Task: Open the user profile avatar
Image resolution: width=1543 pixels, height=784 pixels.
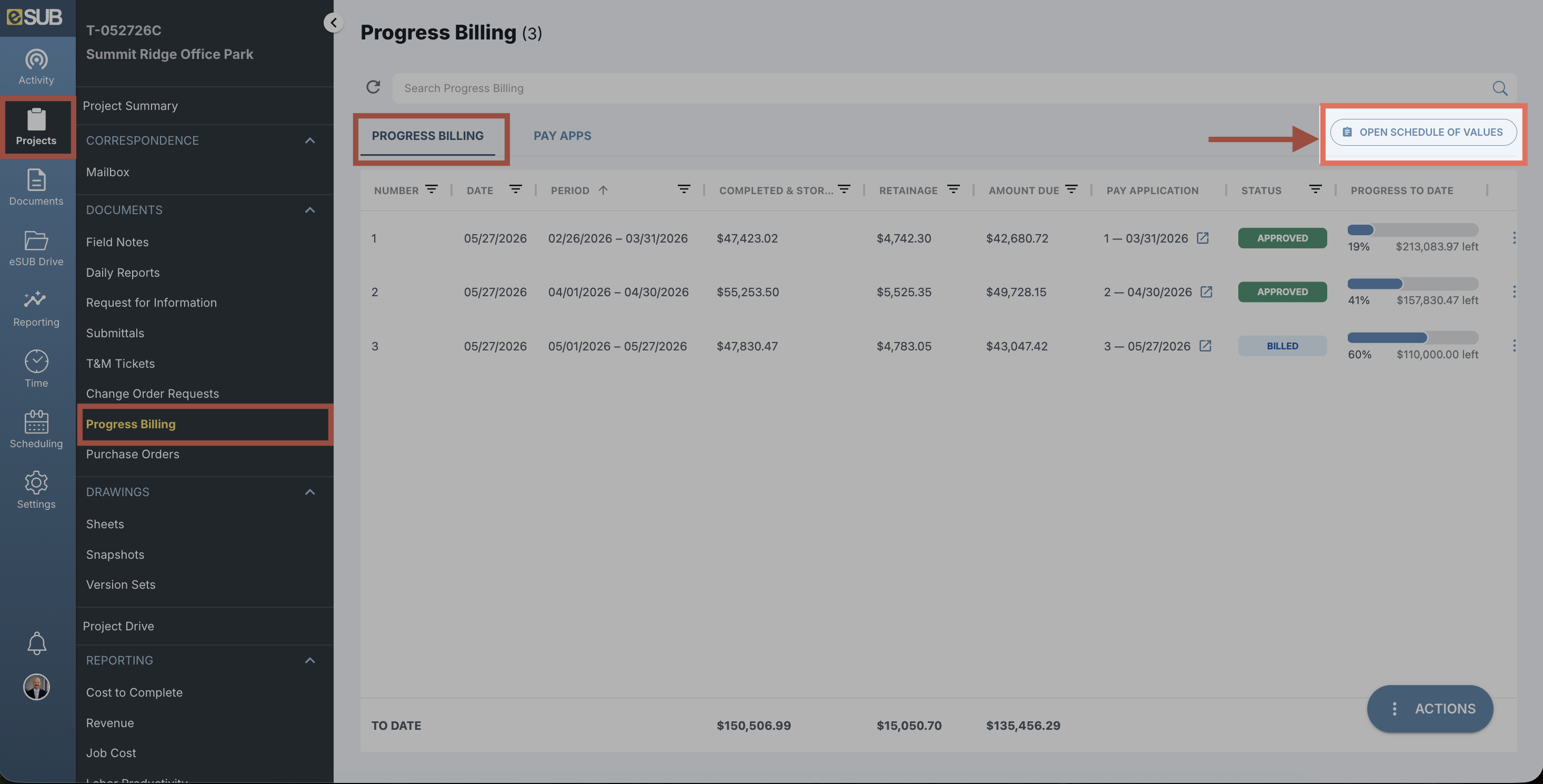Action: coord(36,687)
